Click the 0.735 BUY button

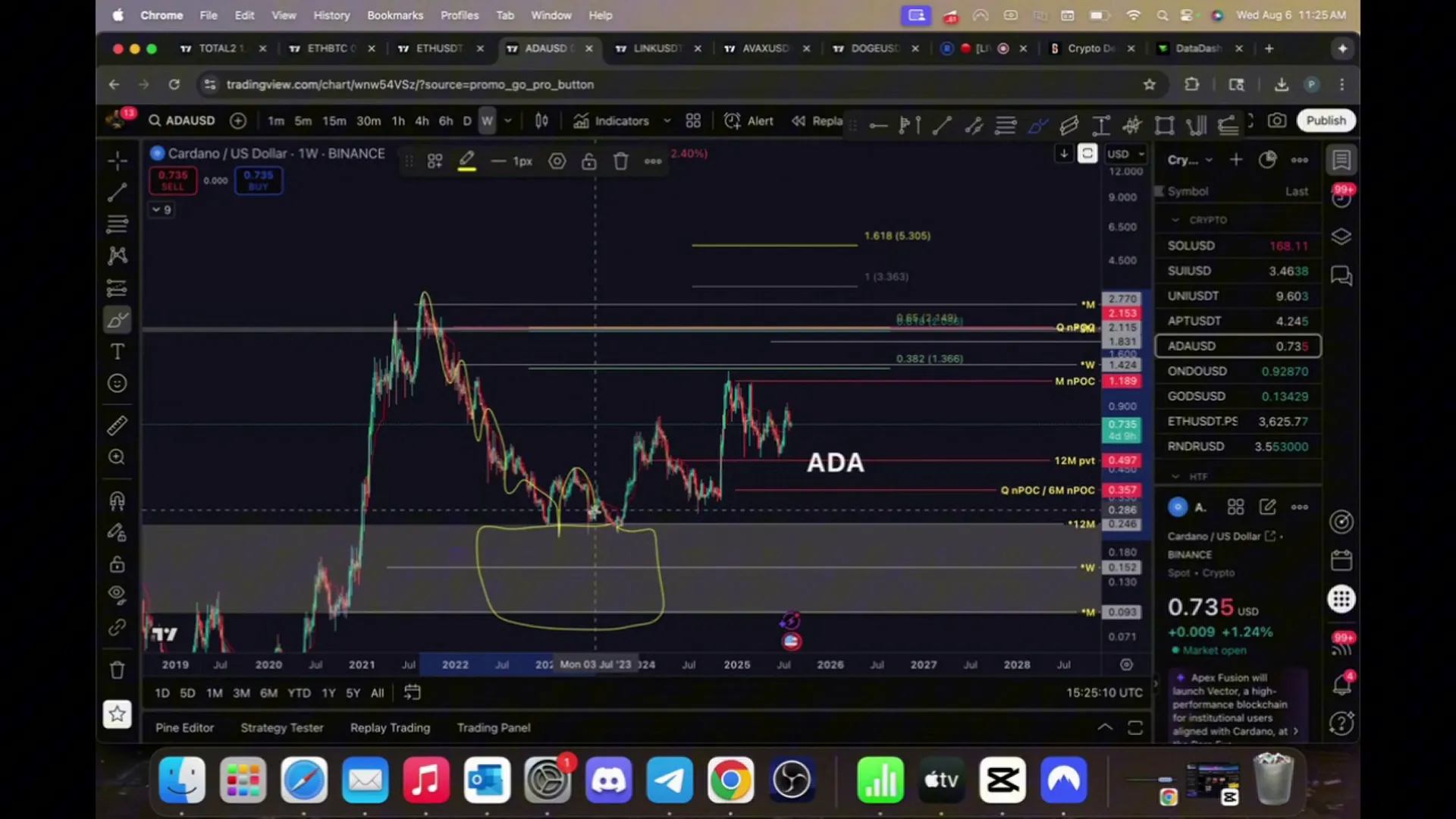pyautogui.click(x=259, y=180)
